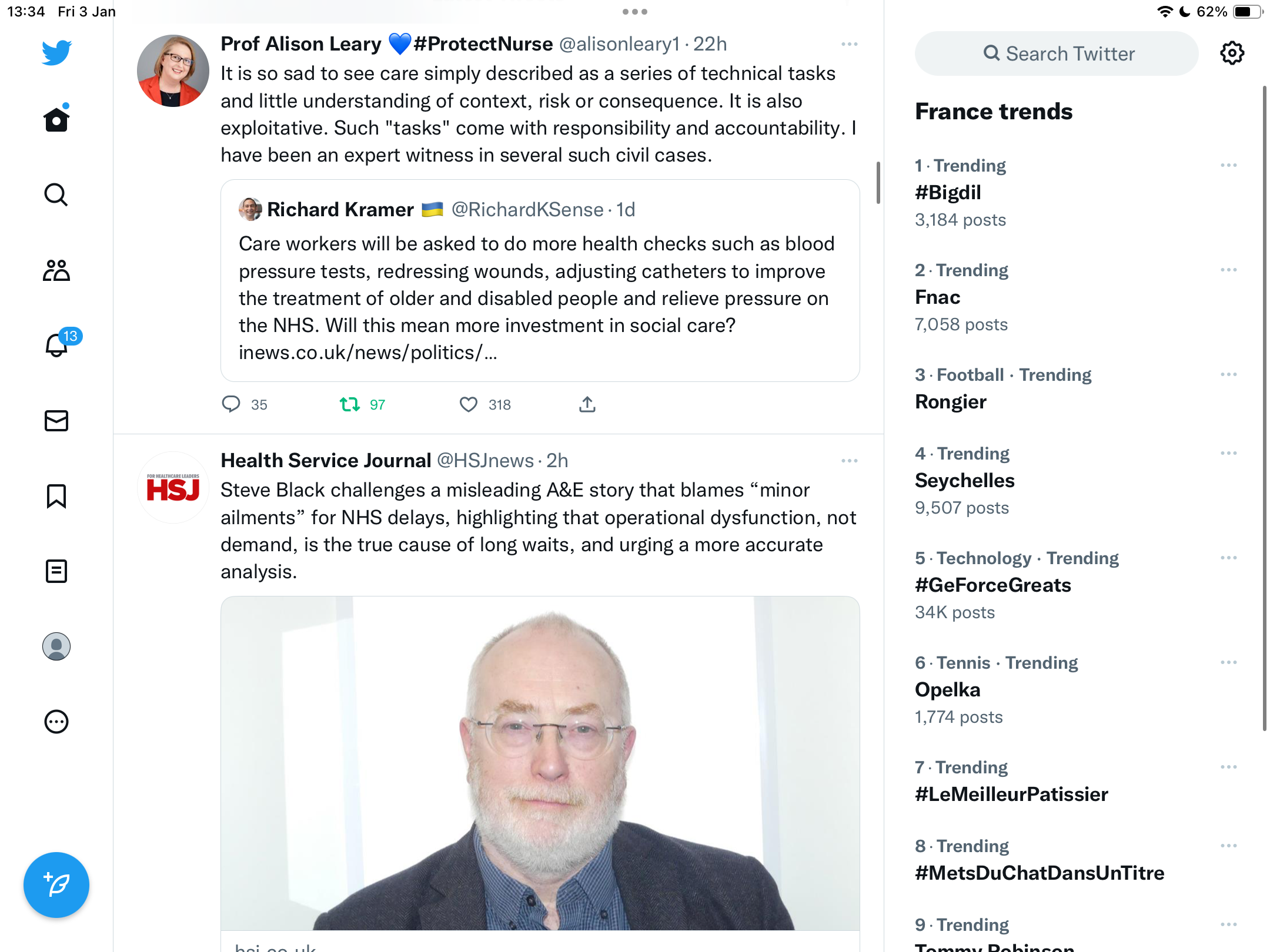Open more options for #Bigdil trend
The width and height of the screenshot is (1270, 952).
1228,166
